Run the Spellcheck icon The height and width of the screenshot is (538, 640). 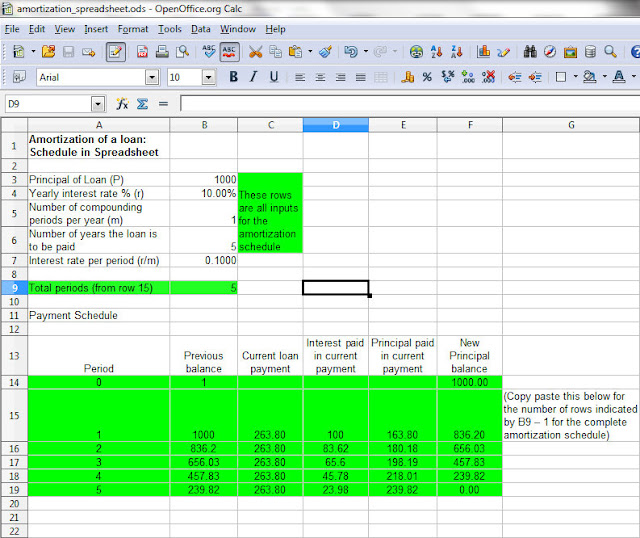coord(209,52)
